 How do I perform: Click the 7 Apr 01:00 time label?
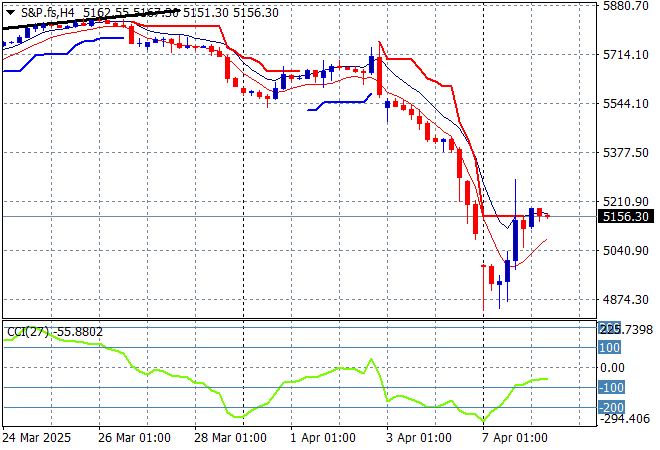515,438
